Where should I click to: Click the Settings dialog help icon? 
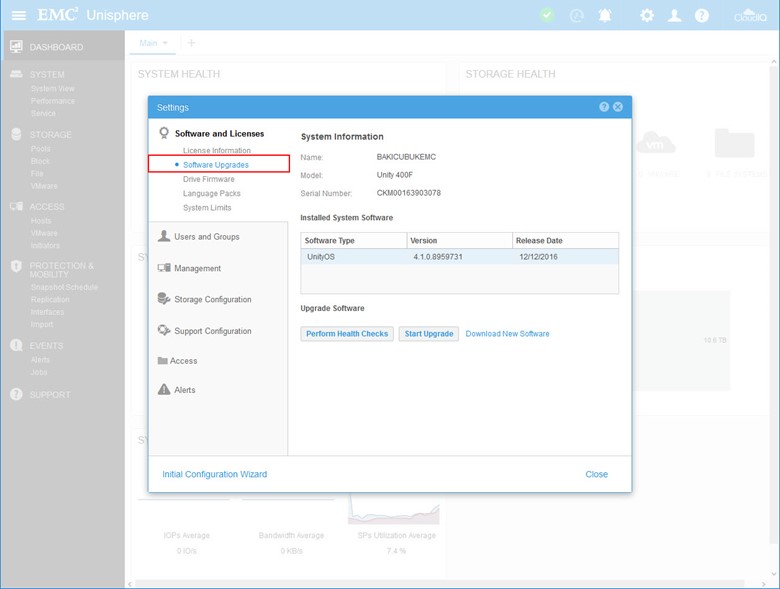pyautogui.click(x=604, y=107)
